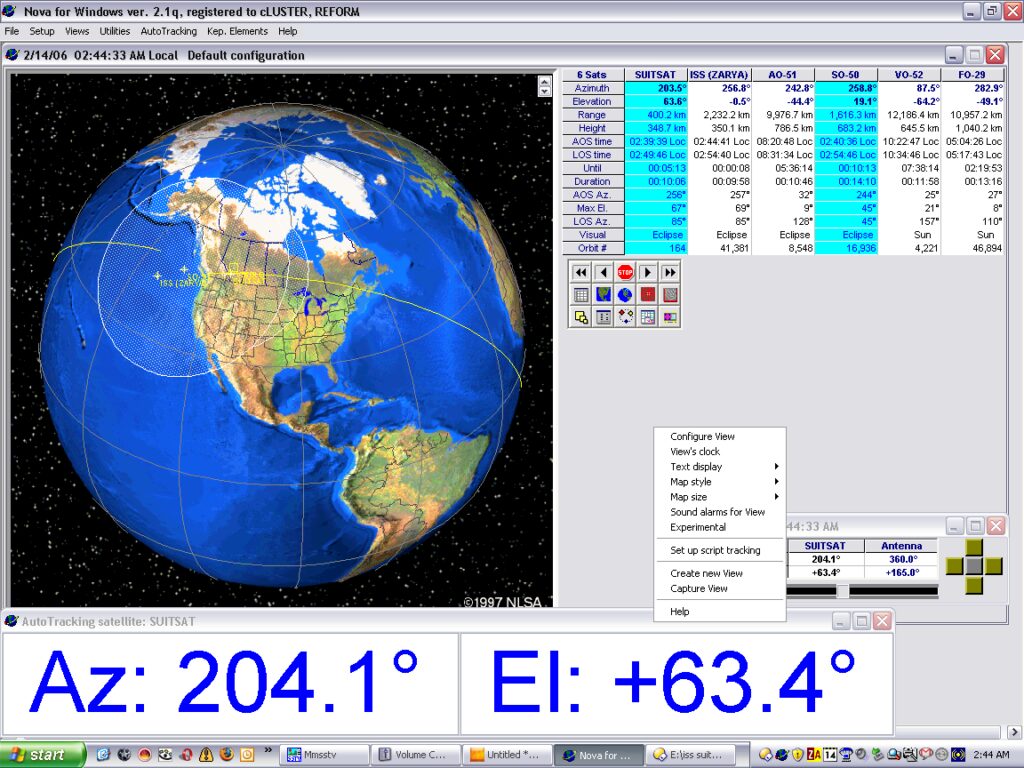The width and height of the screenshot is (1024, 768).
Task: Open the grid table view icon
Action: point(580,295)
